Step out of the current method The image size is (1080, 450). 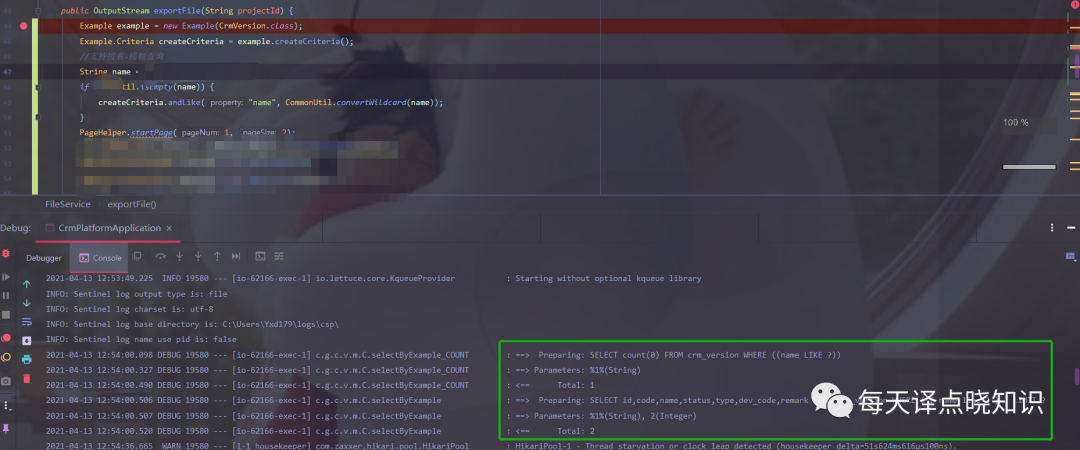pos(218,256)
